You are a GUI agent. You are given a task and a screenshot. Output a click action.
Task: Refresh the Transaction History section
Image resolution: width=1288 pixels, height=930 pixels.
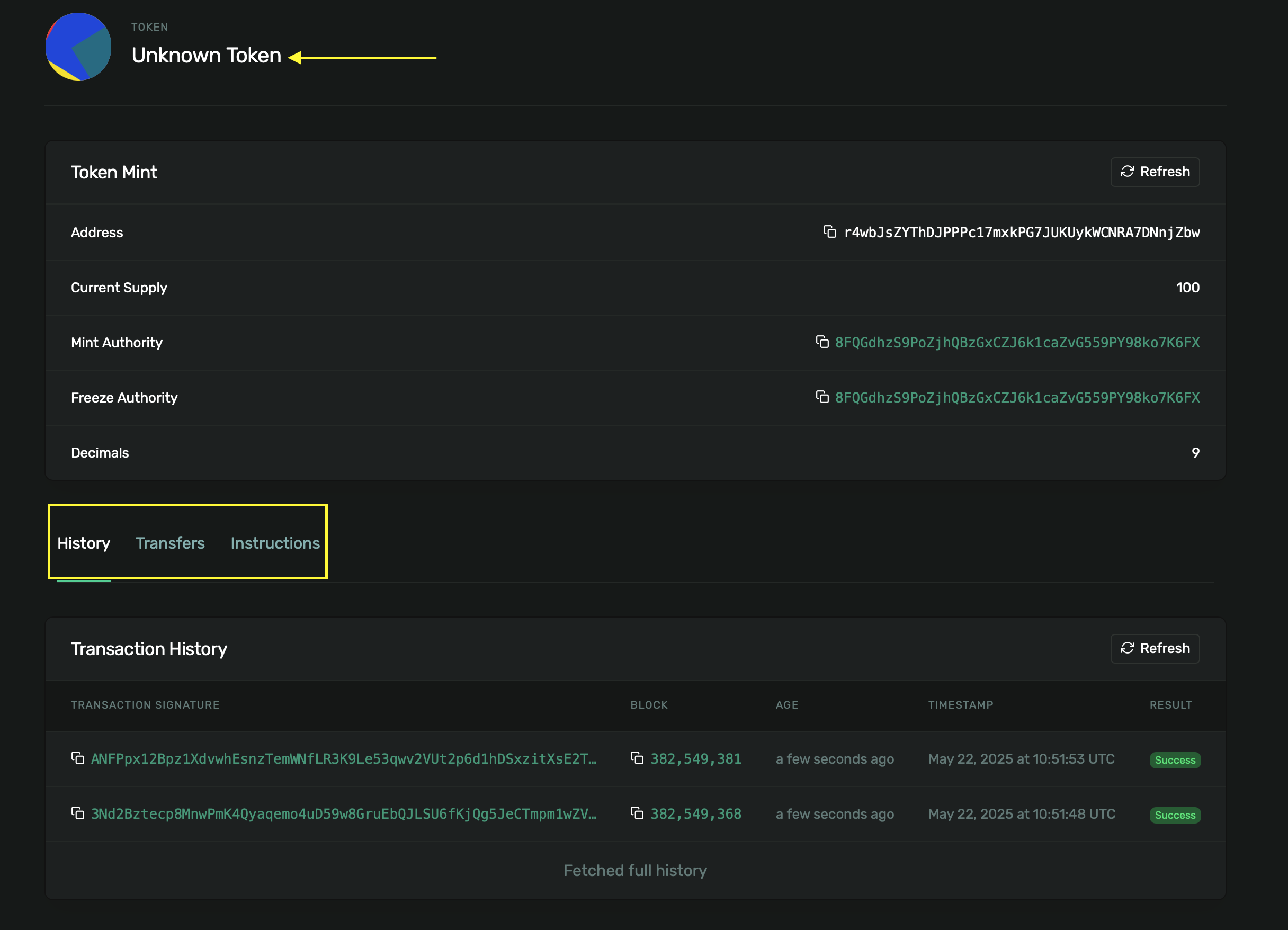tap(1155, 648)
